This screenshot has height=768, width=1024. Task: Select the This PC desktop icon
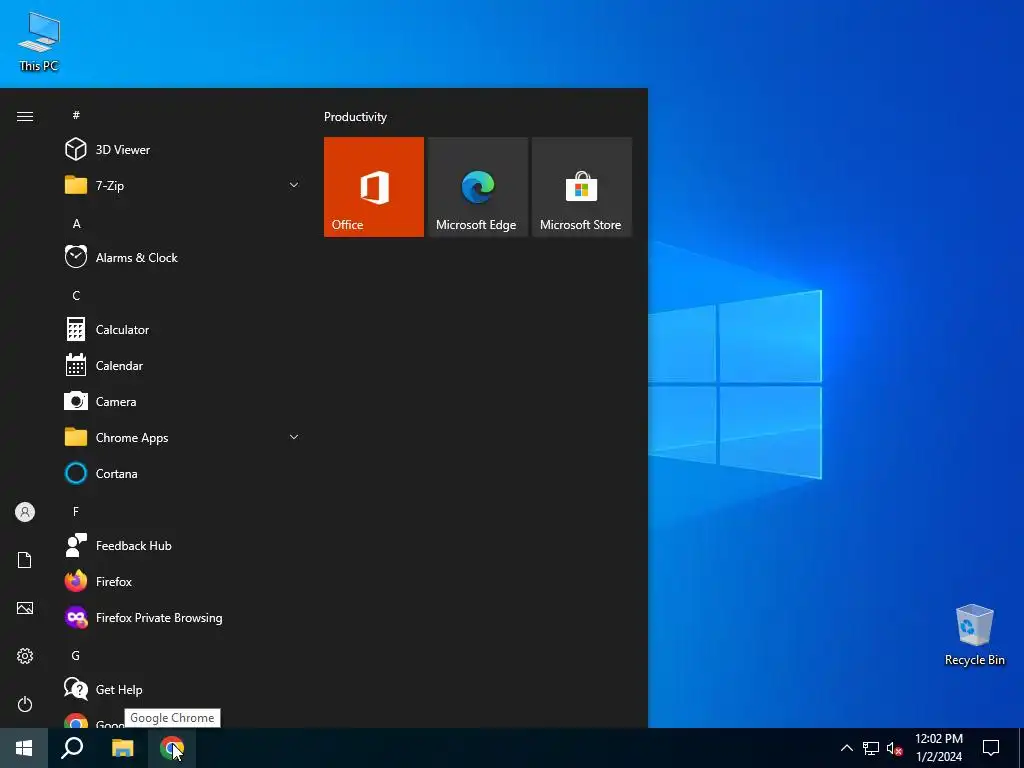click(x=39, y=42)
